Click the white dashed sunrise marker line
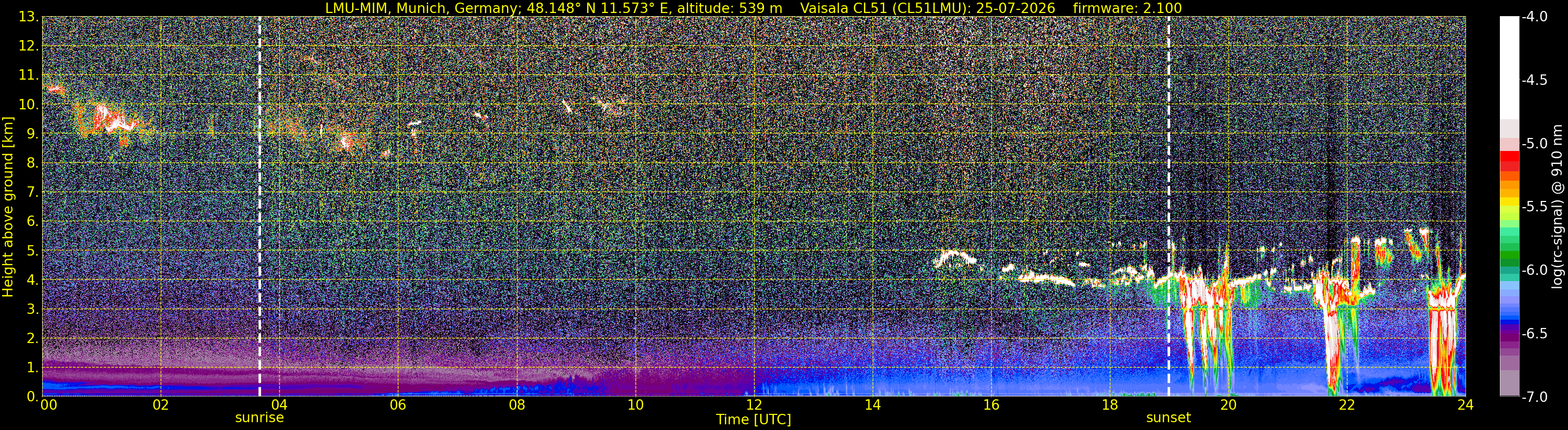 point(260,207)
